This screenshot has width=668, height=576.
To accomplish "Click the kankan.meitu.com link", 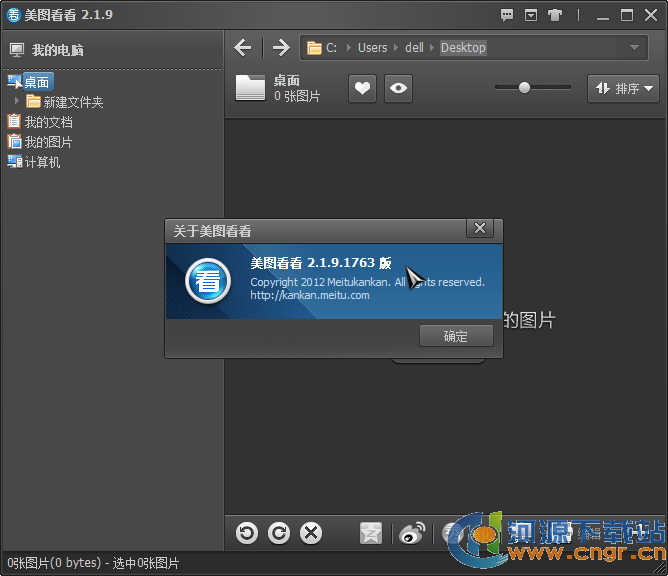I will point(310,295).
